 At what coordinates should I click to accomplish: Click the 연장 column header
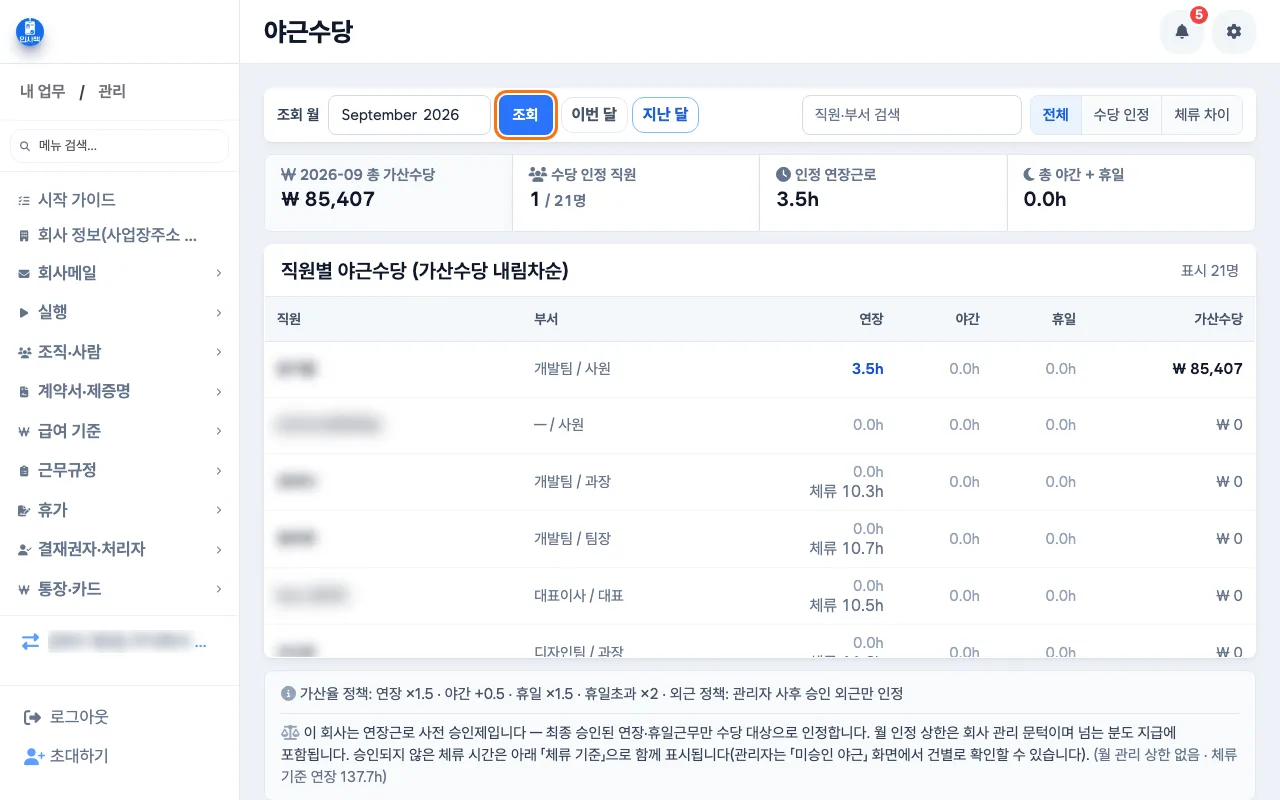coord(871,319)
